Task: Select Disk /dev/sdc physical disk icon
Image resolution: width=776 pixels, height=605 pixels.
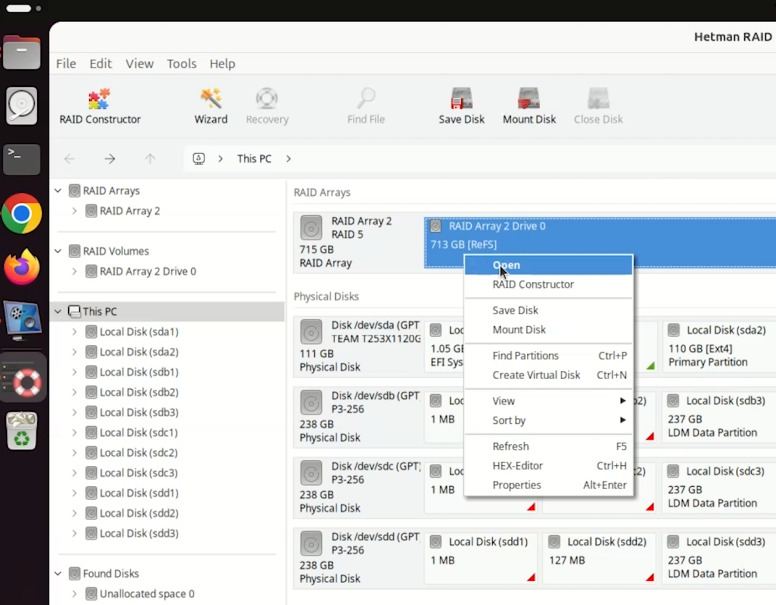Action: pyautogui.click(x=311, y=473)
